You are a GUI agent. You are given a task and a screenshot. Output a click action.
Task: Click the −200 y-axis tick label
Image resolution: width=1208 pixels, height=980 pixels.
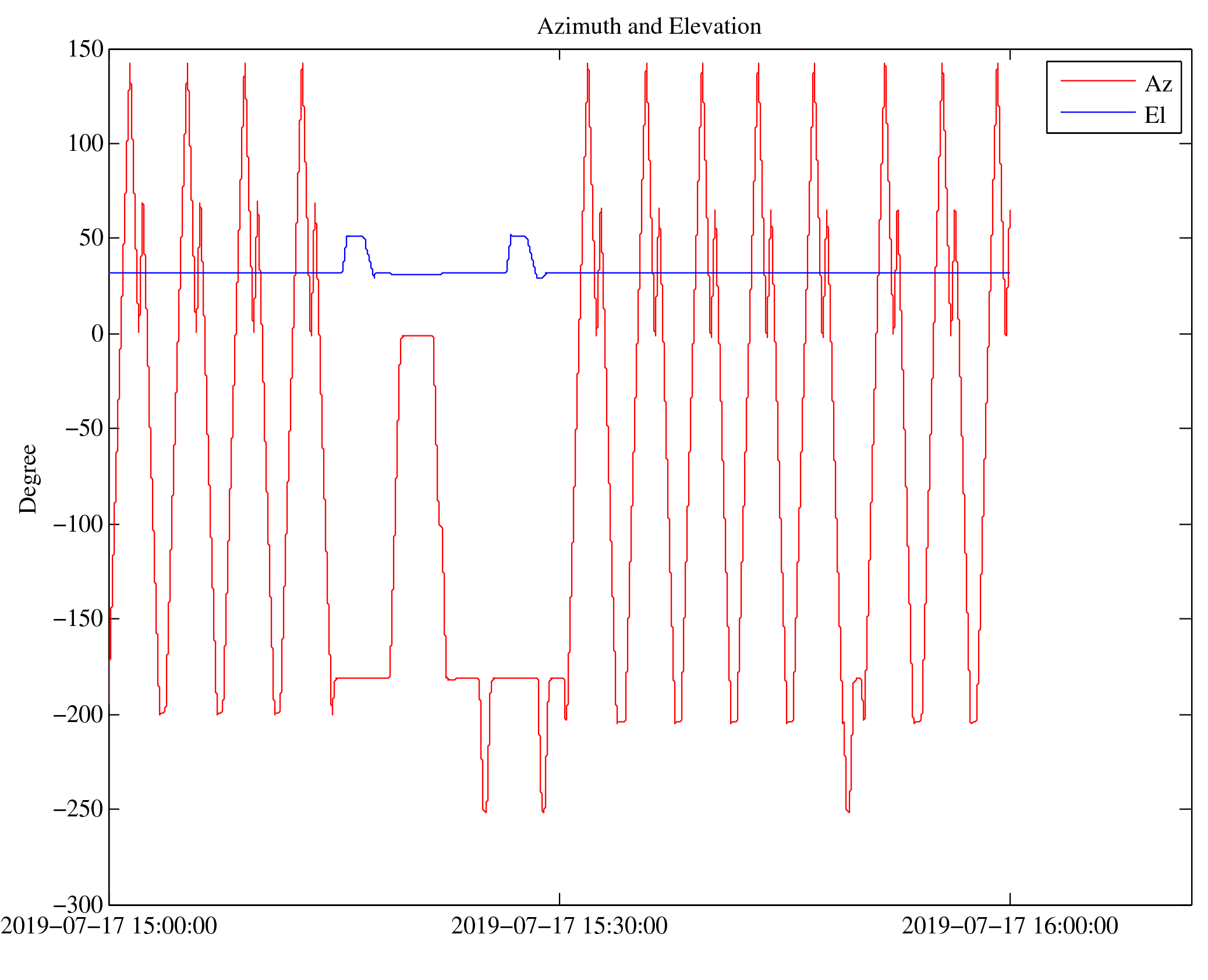coord(78,714)
